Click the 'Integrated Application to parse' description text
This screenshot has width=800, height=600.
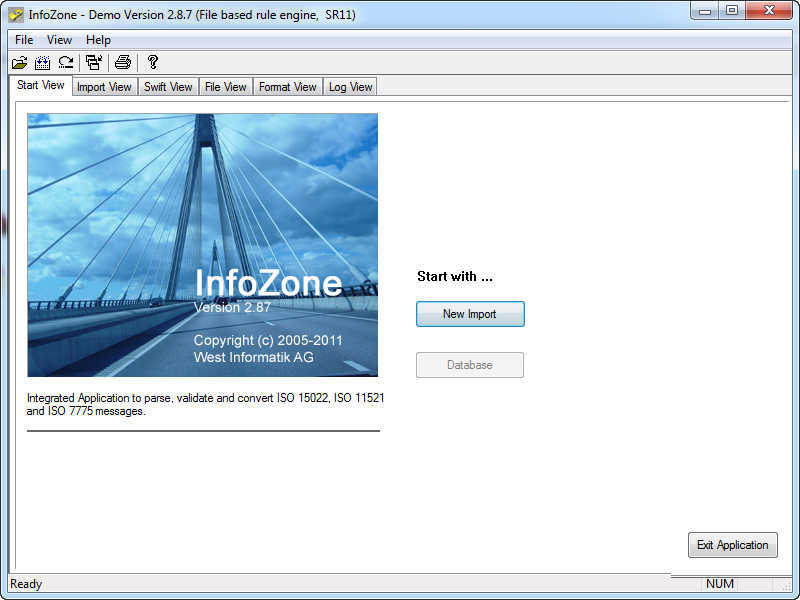[x=206, y=404]
